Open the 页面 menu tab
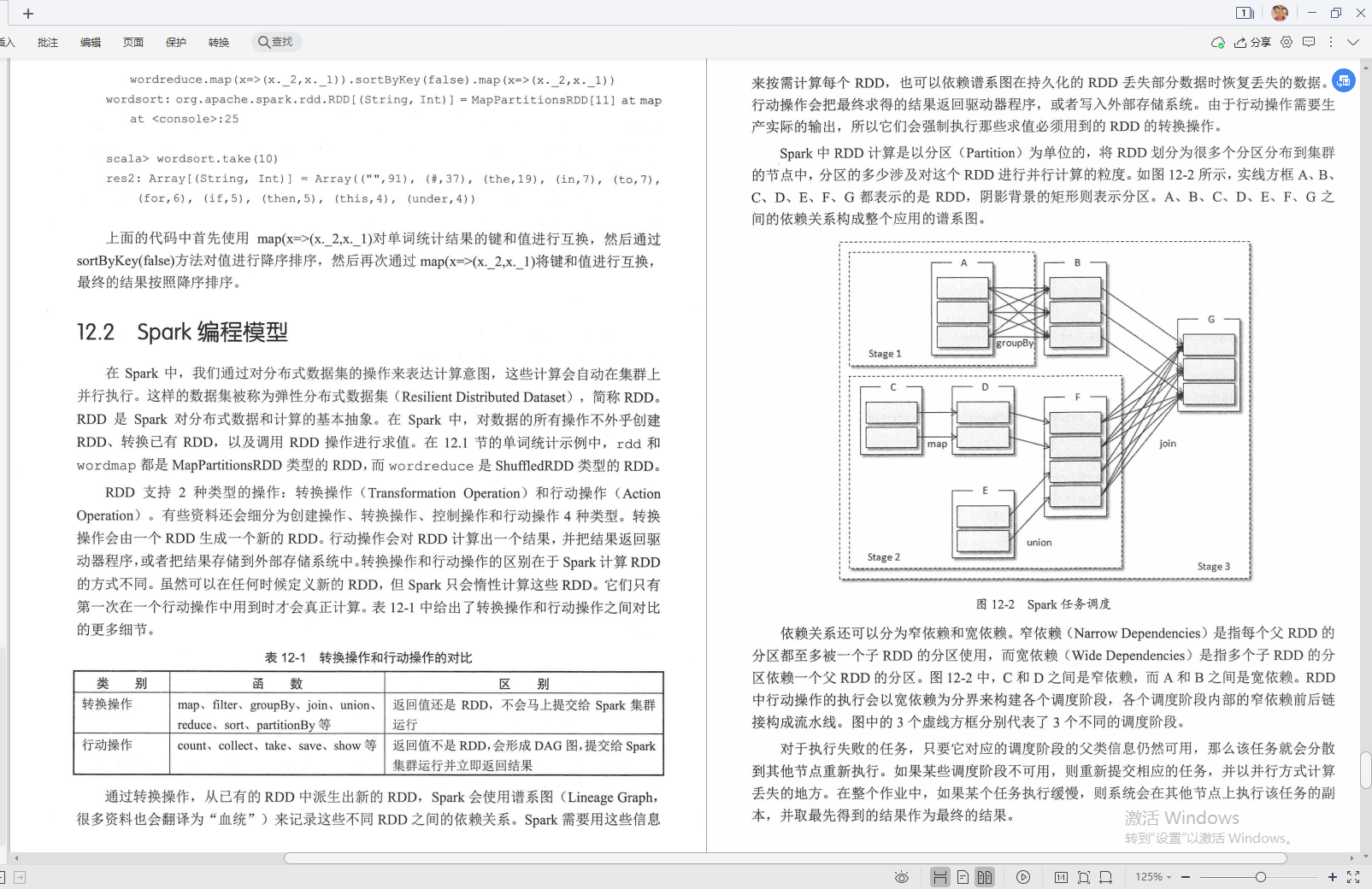 point(133,42)
